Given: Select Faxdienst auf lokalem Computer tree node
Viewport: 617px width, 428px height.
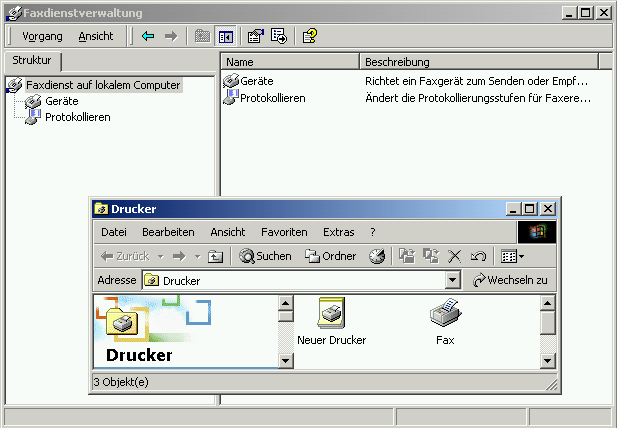Looking at the screenshot, I should pos(103,85).
